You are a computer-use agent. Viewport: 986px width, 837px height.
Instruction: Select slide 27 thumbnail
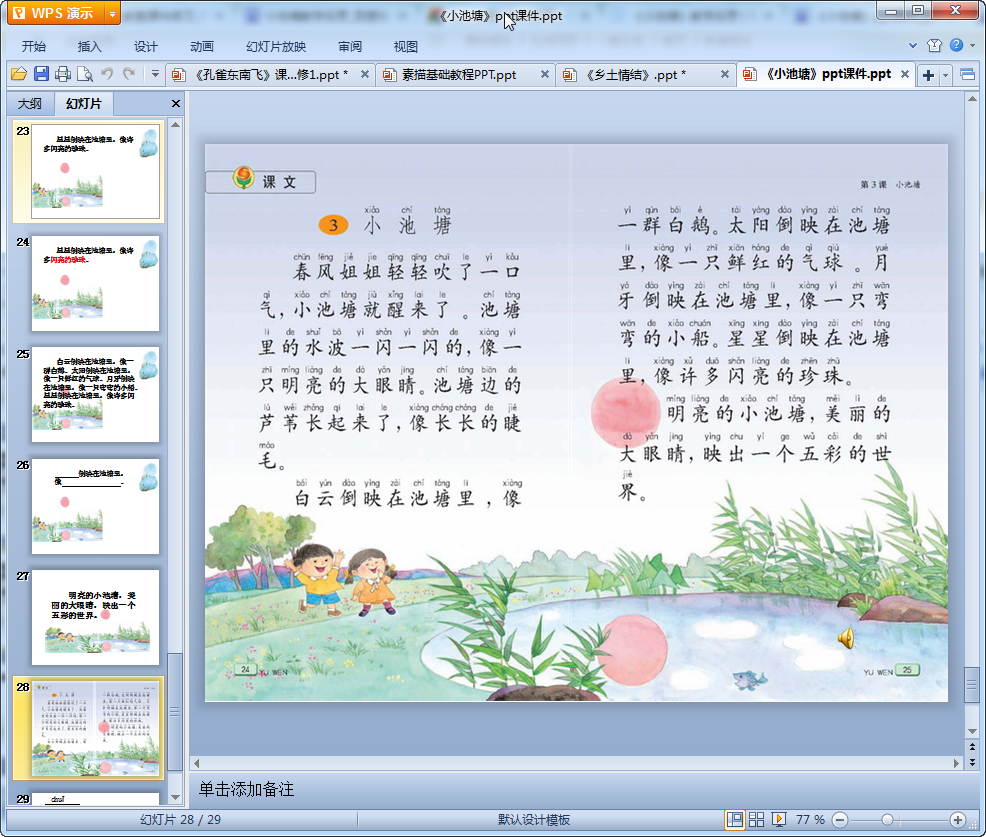(96, 618)
